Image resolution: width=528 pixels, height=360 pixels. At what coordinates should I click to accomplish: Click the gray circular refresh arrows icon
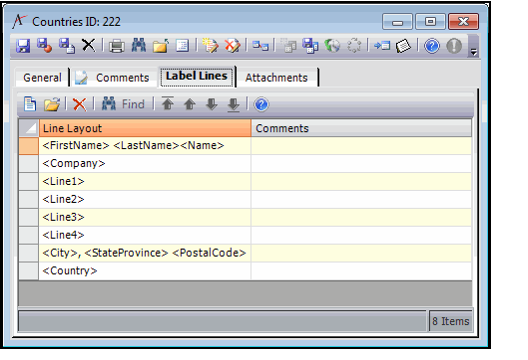pos(354,46)
